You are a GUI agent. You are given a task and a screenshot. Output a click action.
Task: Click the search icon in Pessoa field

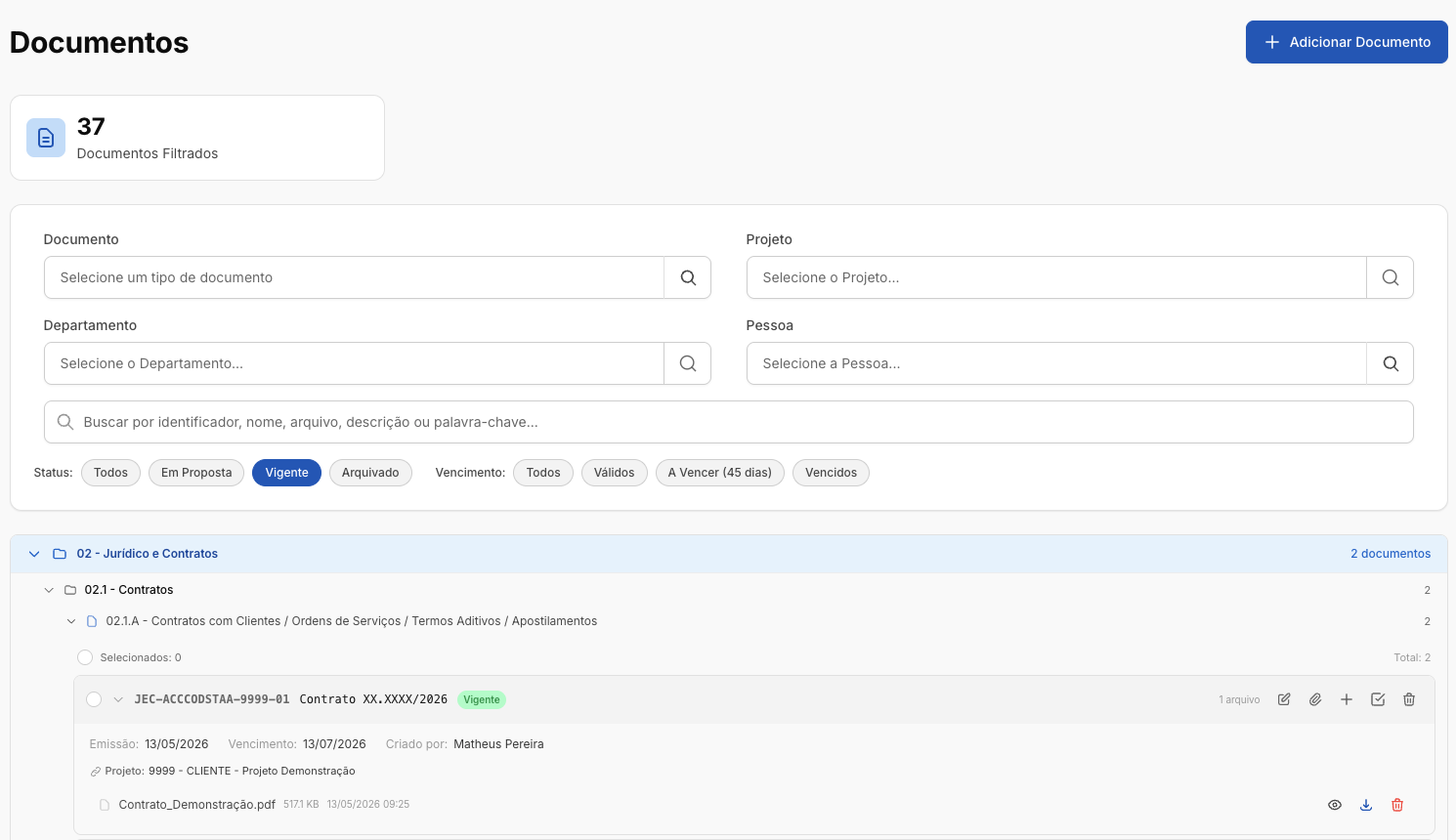click(x=1391, y=363)
